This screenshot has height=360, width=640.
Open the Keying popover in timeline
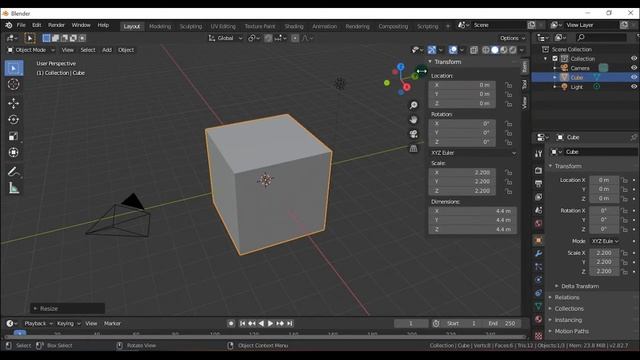pos(68,323)
